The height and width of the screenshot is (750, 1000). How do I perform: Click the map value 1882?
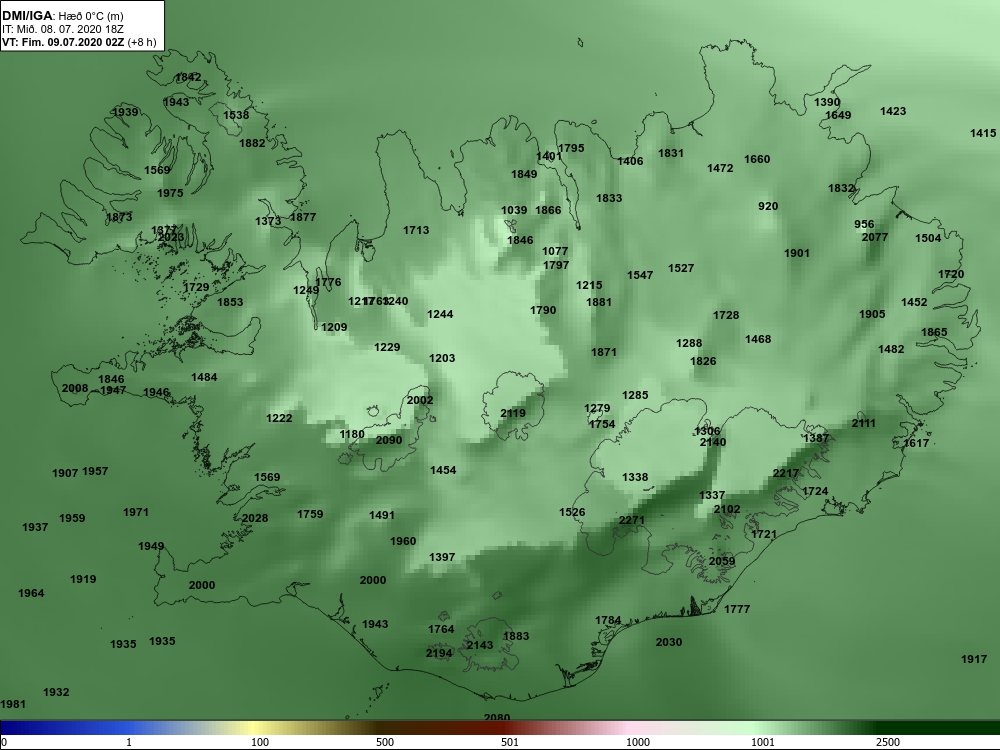click(x=252, y=143)
